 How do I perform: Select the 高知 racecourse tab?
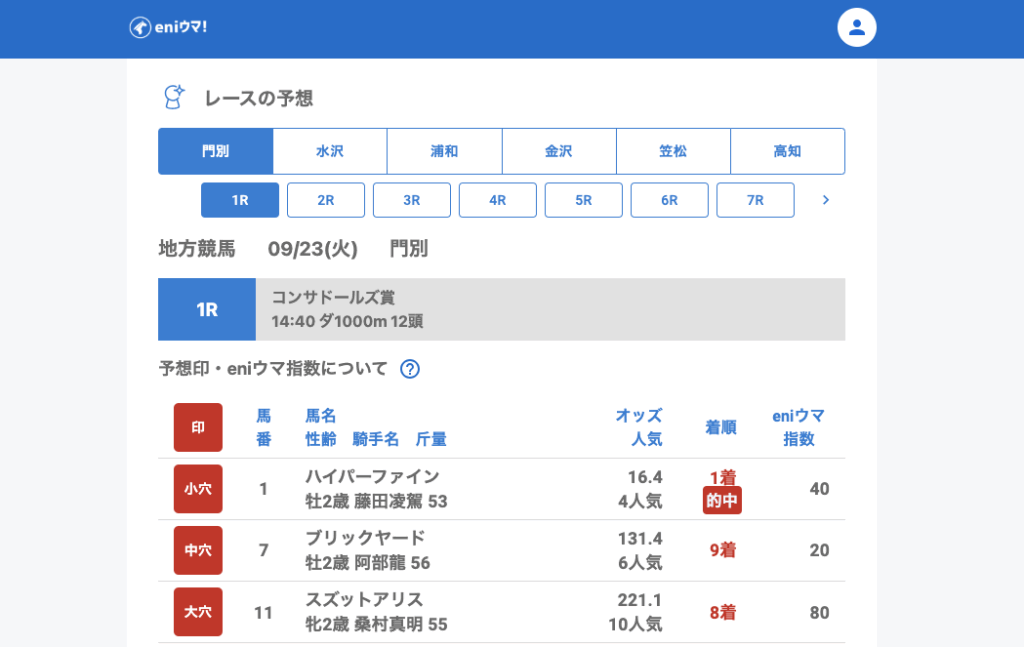coord(787,151)
